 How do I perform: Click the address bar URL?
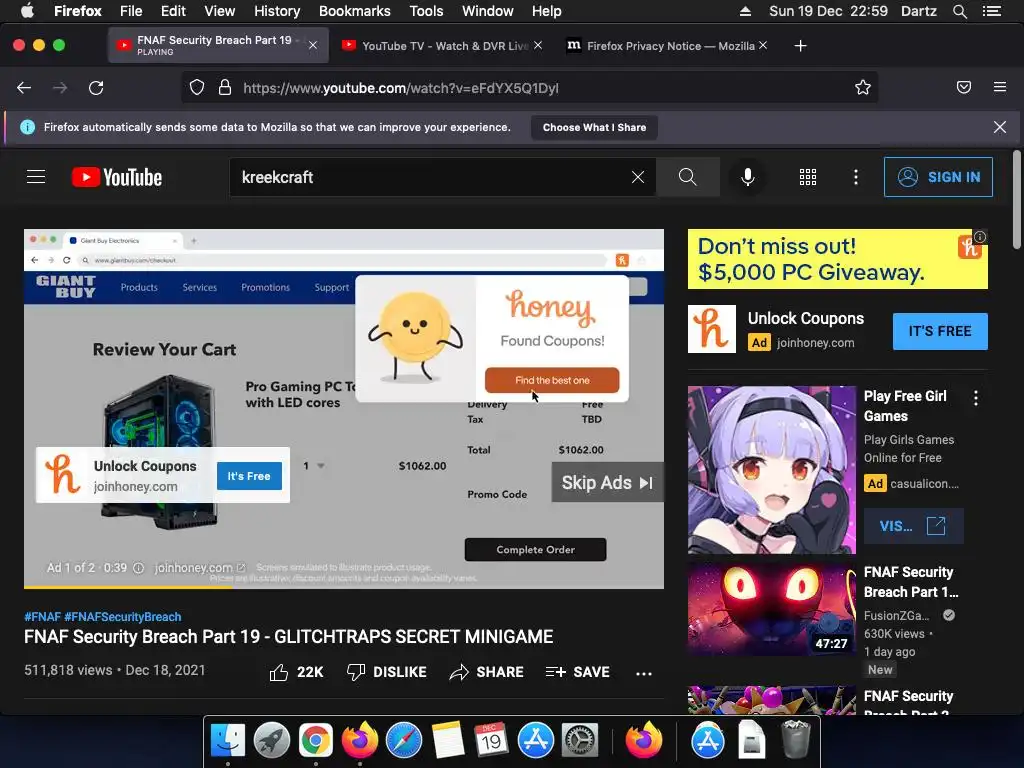pos(400,88)
